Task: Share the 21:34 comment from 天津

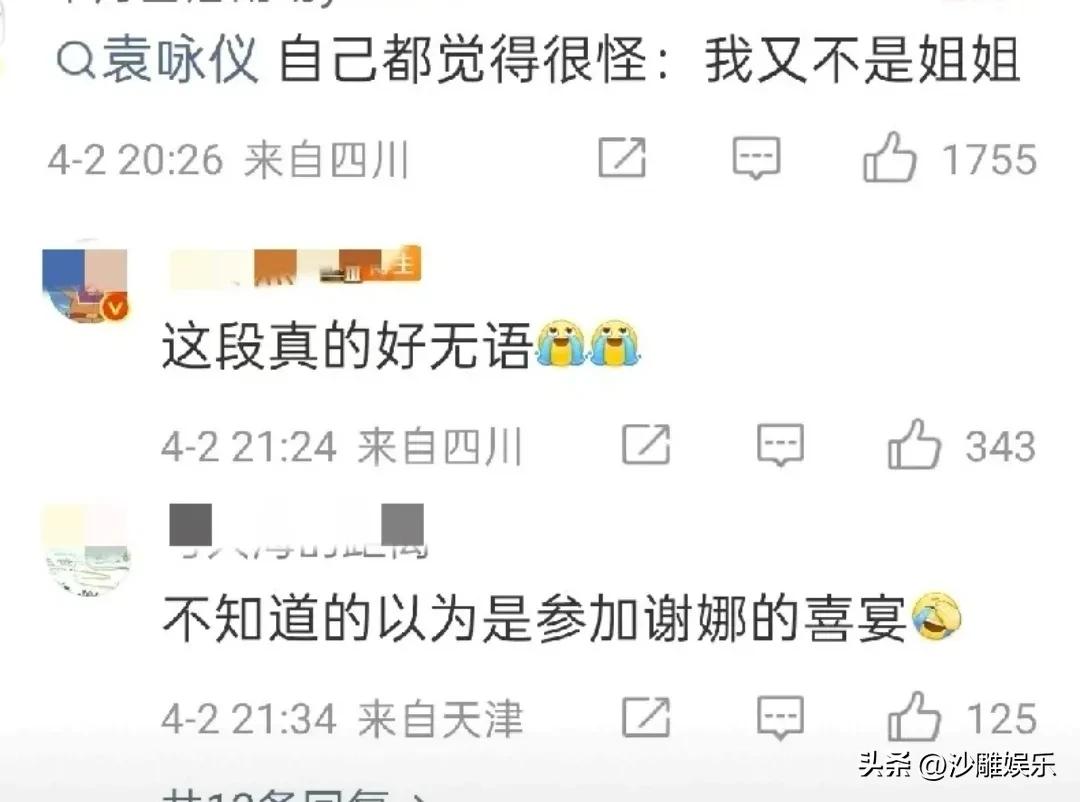Action: pos(646,717)
